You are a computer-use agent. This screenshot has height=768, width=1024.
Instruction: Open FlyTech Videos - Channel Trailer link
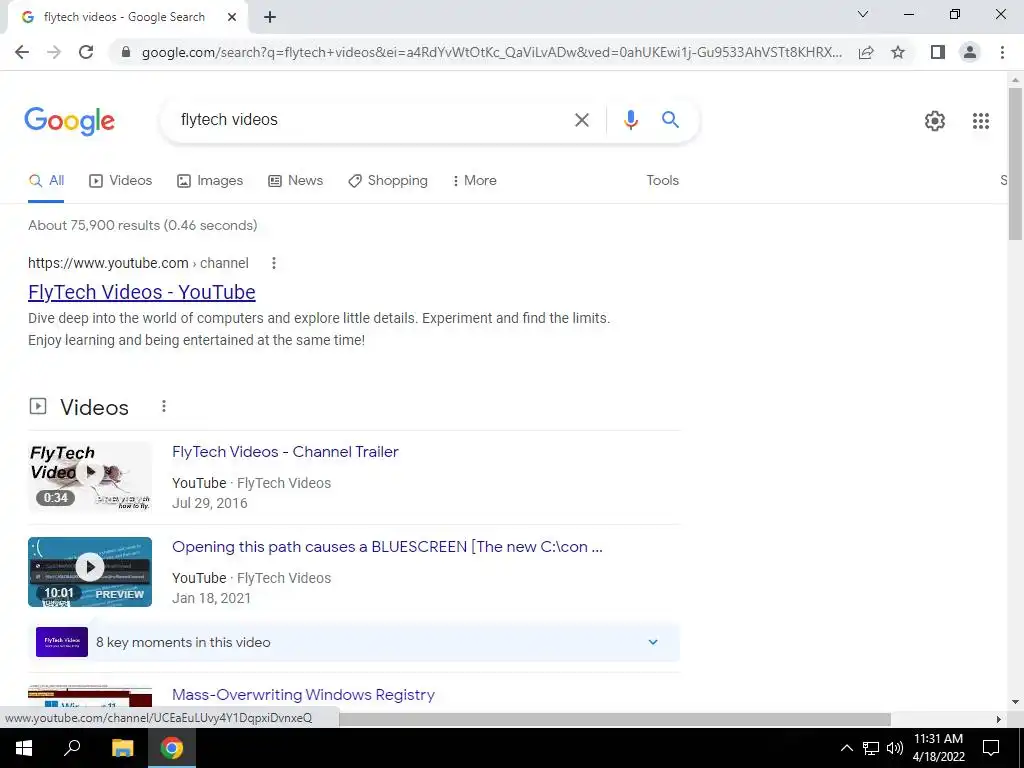[x=285, y=452]
